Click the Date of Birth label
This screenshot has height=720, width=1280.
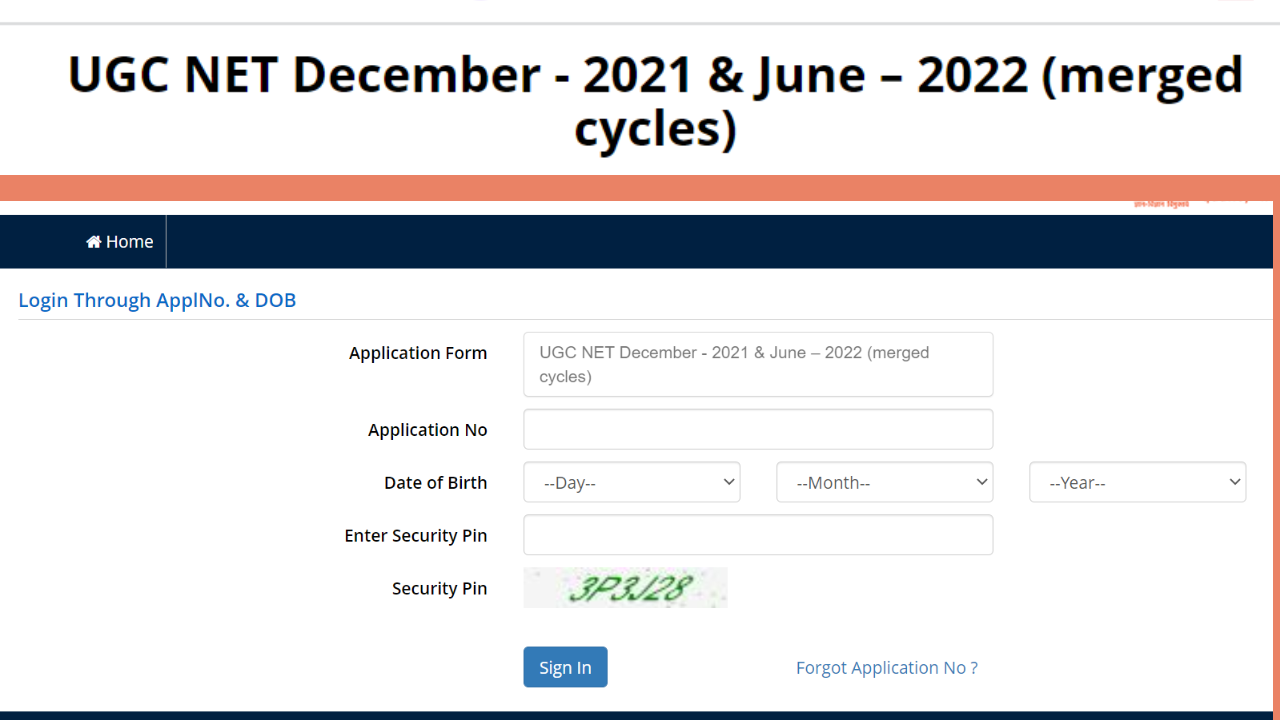(x=435, y=483)
